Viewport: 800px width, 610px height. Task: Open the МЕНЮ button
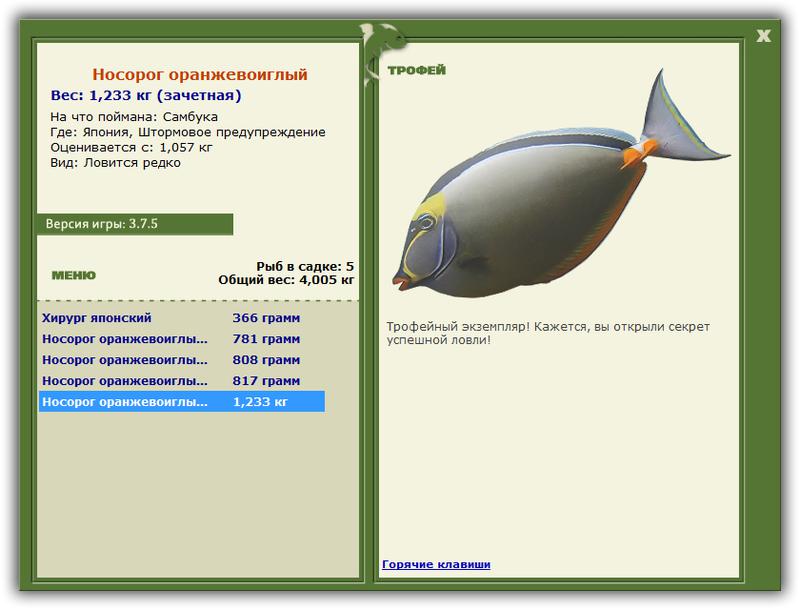coord(73,275)
